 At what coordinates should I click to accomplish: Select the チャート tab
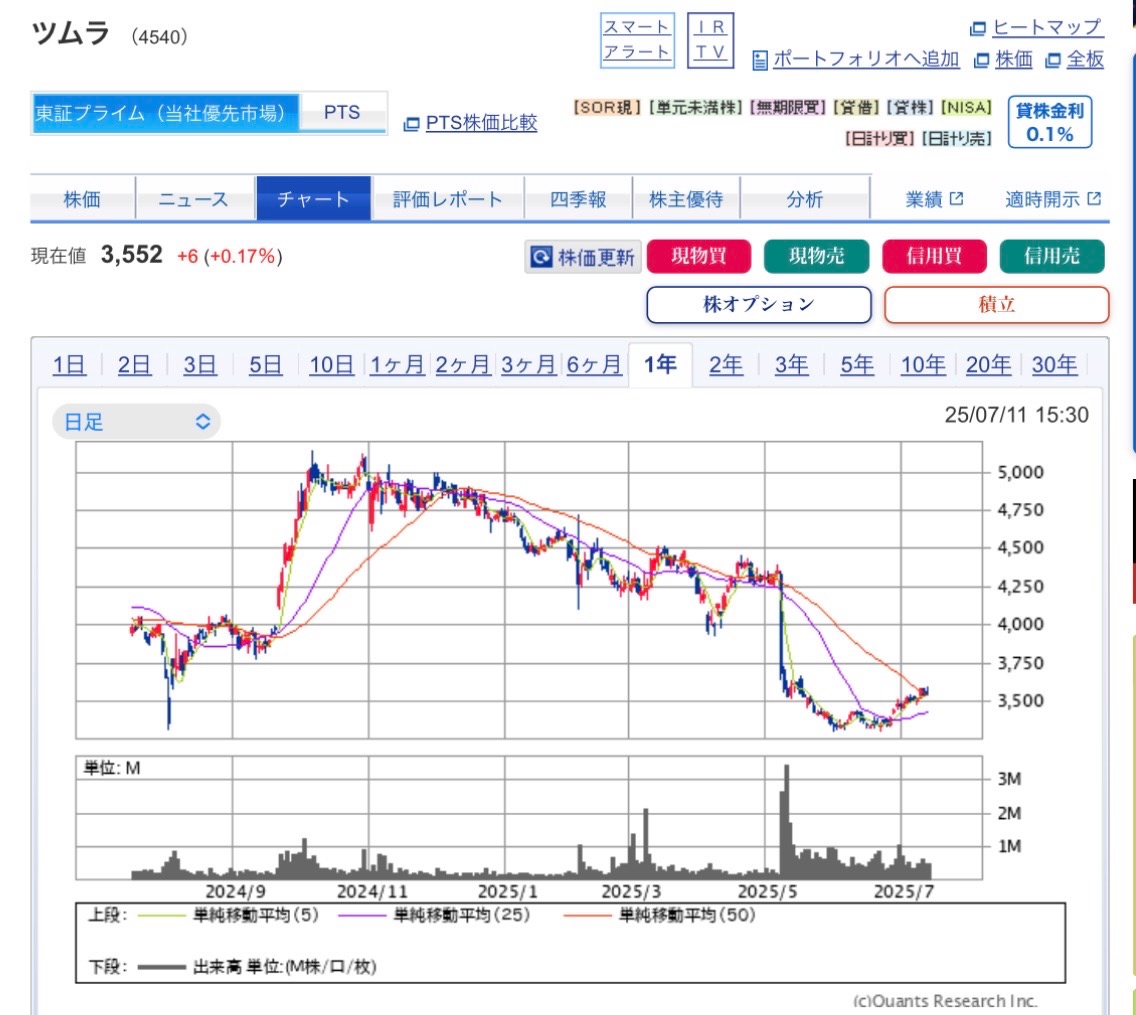313,199
